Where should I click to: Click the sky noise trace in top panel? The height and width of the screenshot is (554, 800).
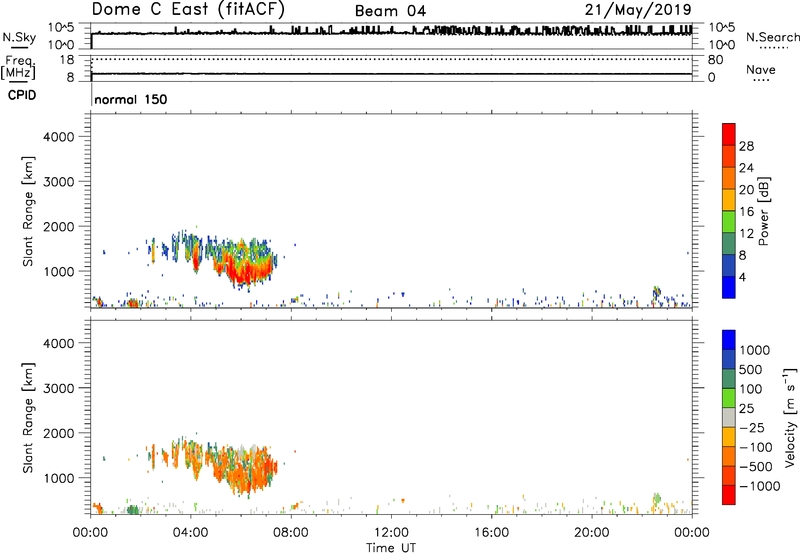[391, 32]
